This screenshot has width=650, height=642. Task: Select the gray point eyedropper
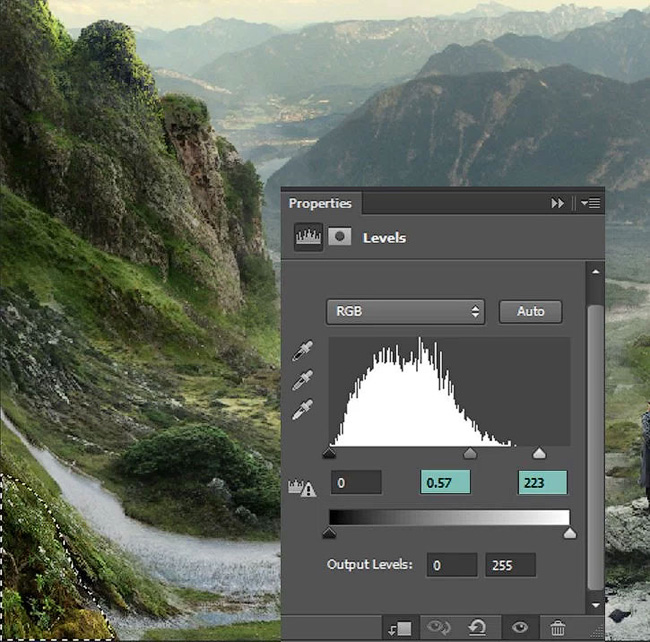click(303, 380)
